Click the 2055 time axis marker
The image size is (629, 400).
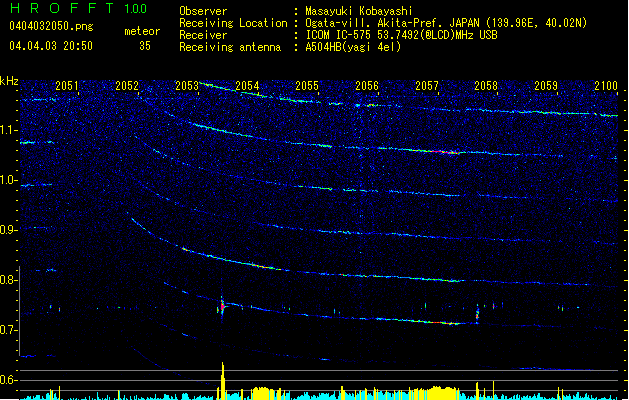pyautogui.click(x=307, y=86)
